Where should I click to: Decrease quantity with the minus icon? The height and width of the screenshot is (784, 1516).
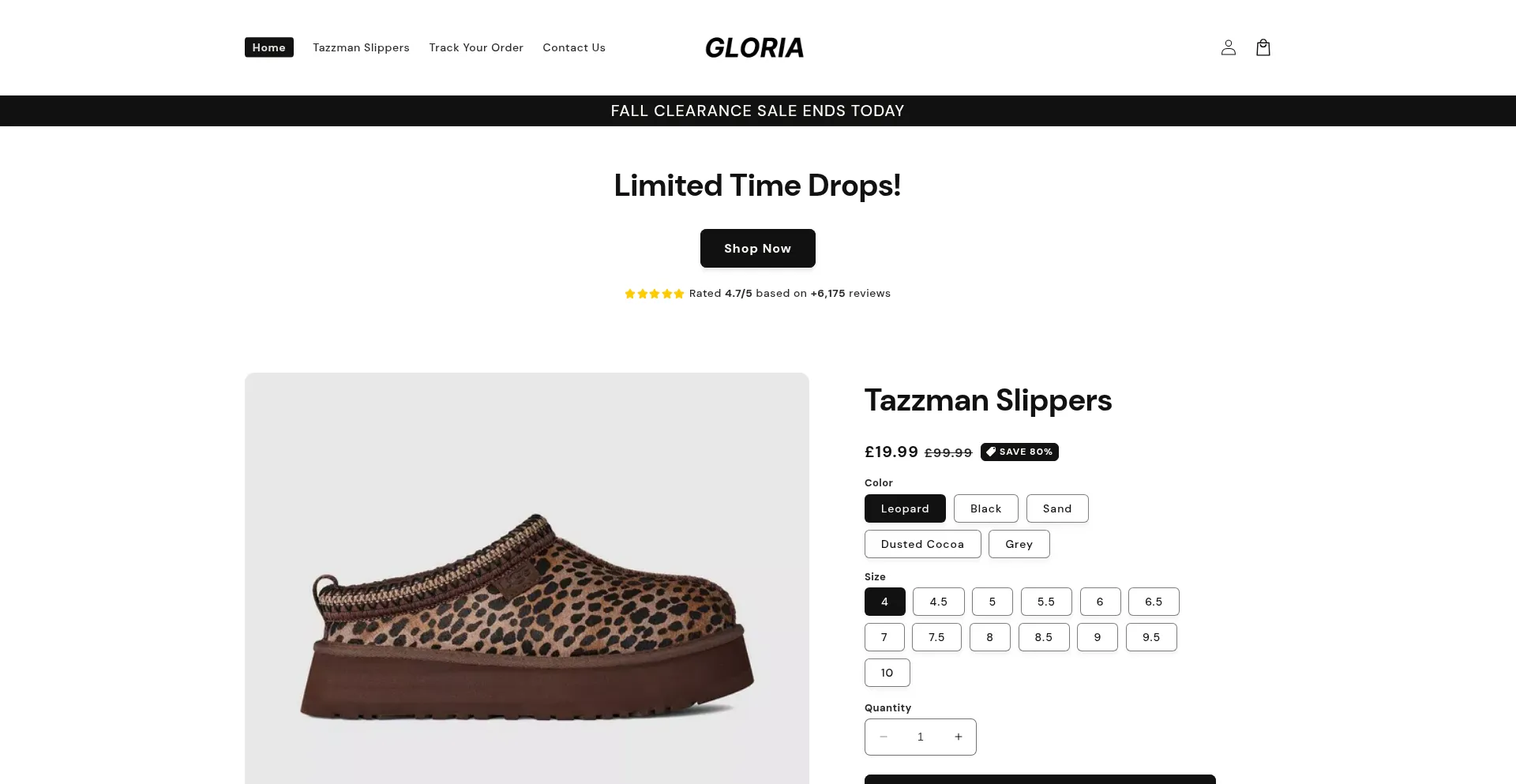pyautogui.click(x=884, y=737)
